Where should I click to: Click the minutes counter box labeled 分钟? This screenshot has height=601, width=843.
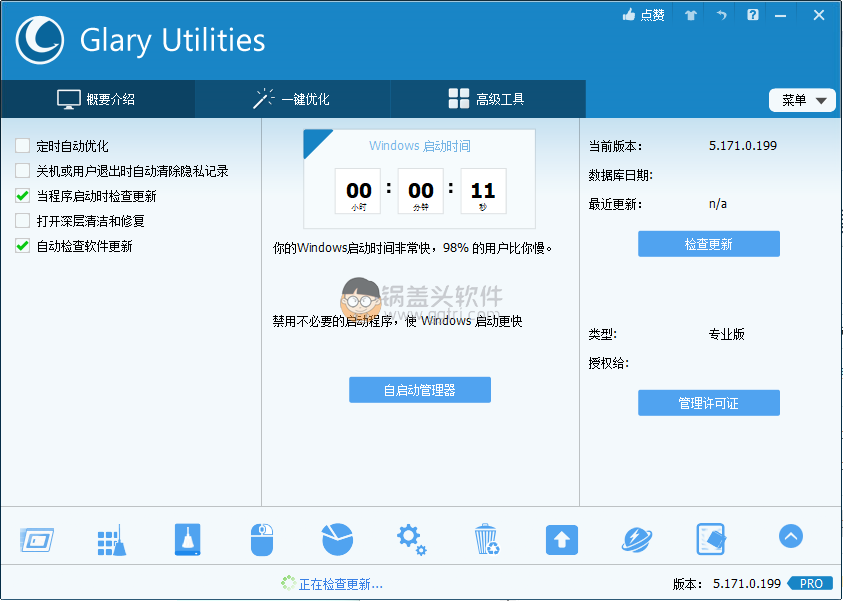[x=420, y=191]
